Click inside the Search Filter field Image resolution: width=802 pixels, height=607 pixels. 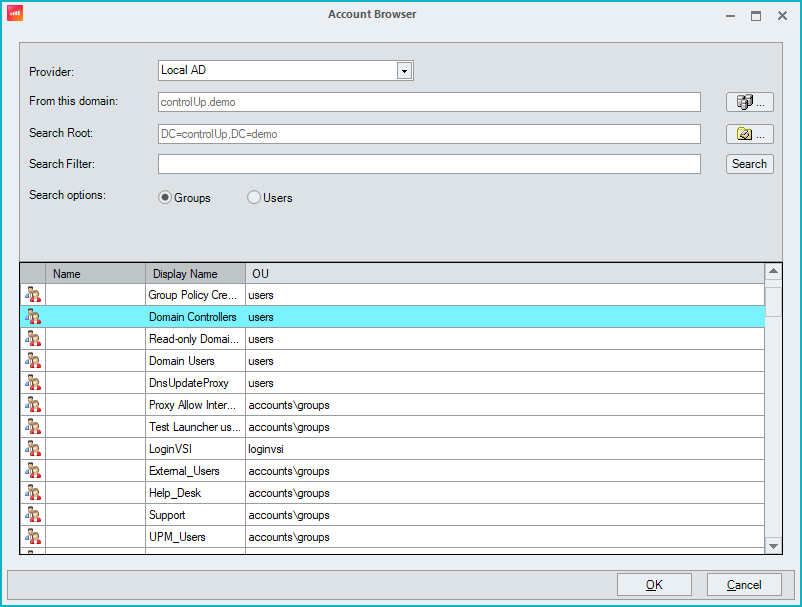tap(428, 164)
